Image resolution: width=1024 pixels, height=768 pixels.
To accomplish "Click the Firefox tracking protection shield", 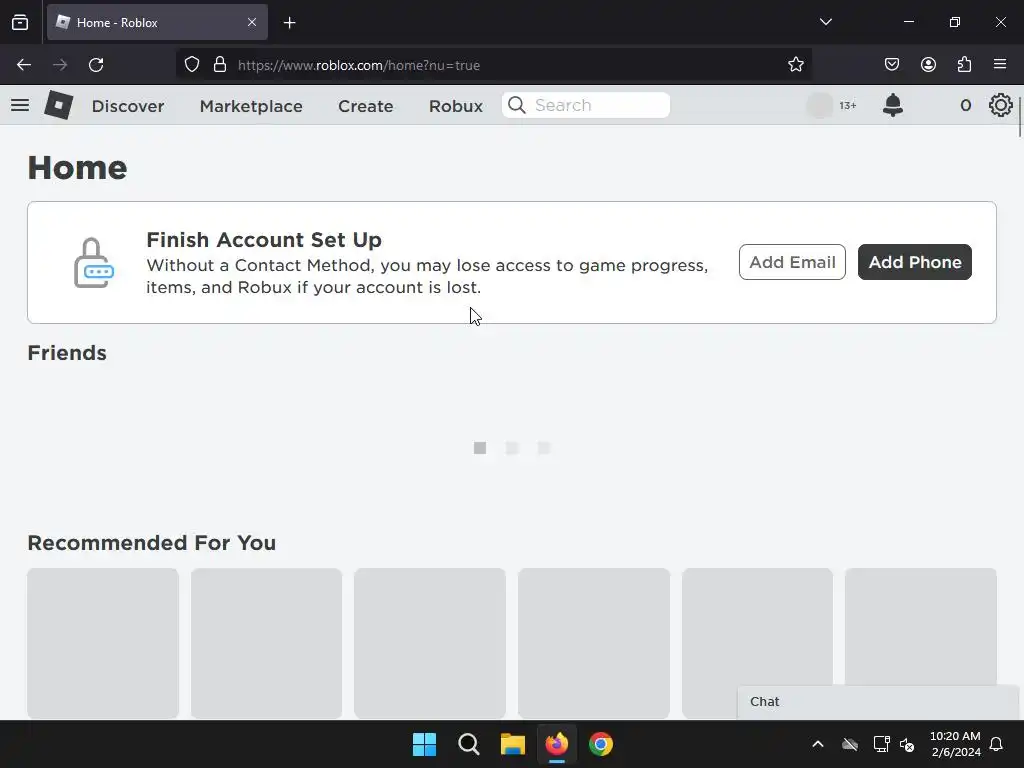I will [191, 65].
